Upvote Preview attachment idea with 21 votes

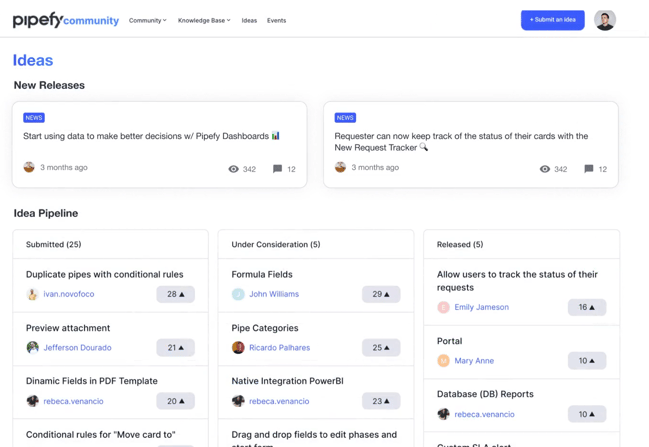point(175,347)
